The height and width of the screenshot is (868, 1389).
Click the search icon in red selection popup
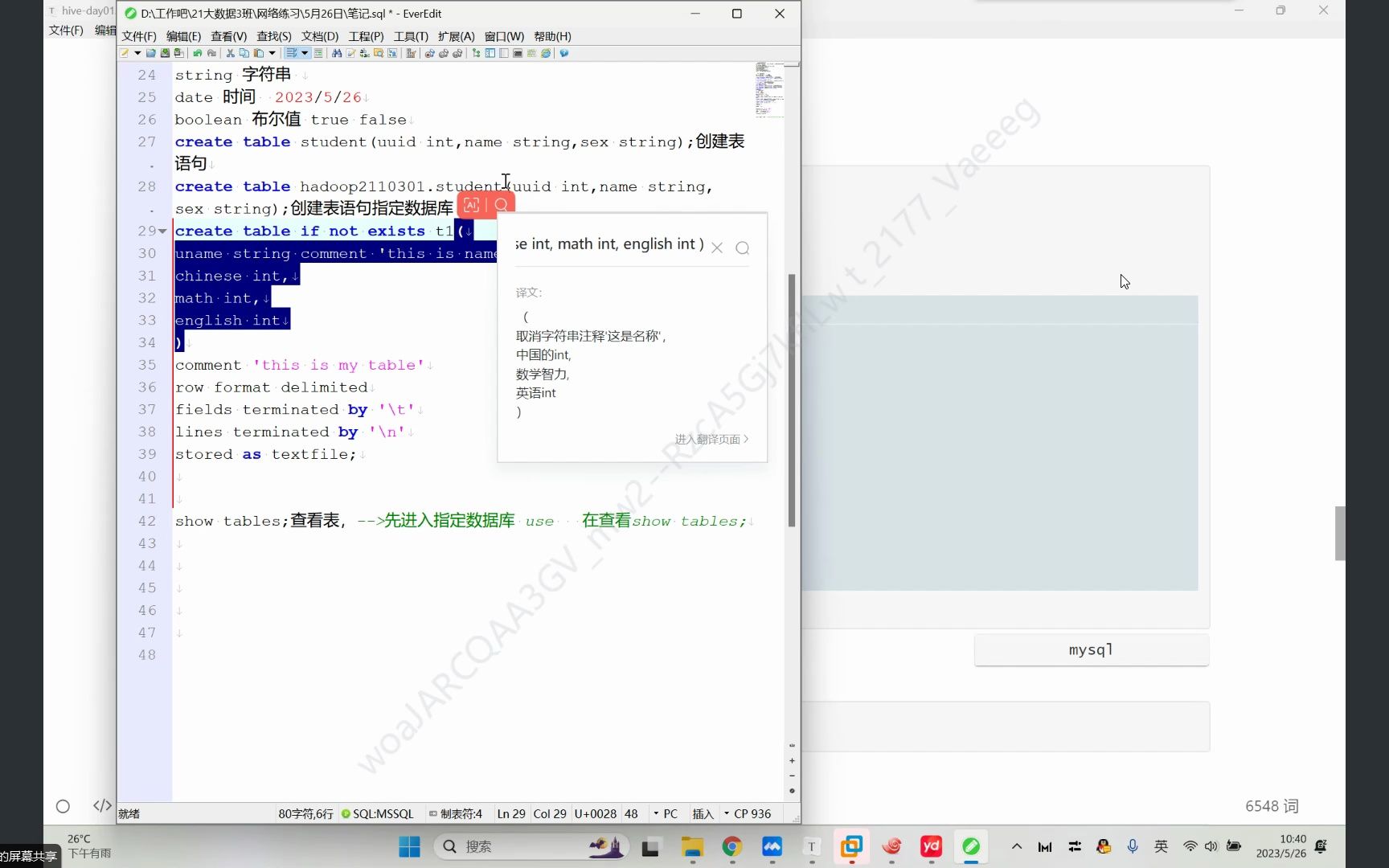point(501,205)
